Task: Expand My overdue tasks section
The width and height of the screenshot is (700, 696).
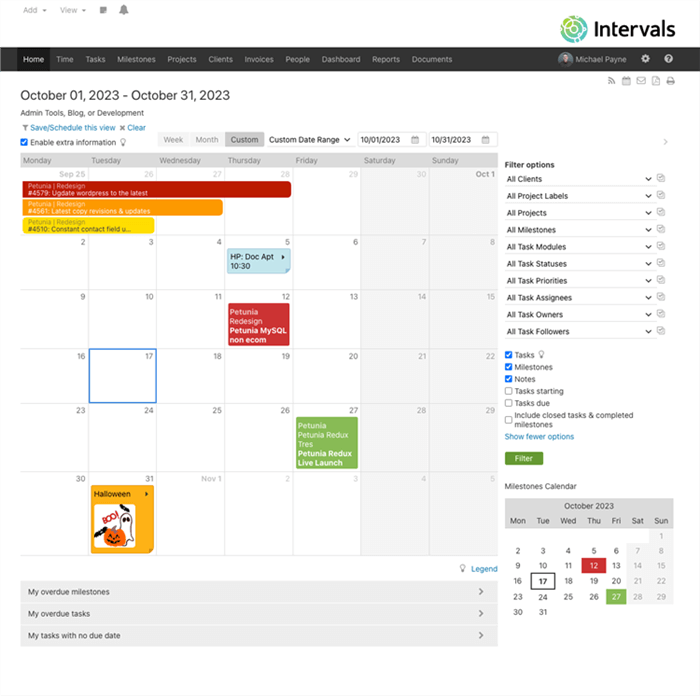Action: click(x=259, y=613)
